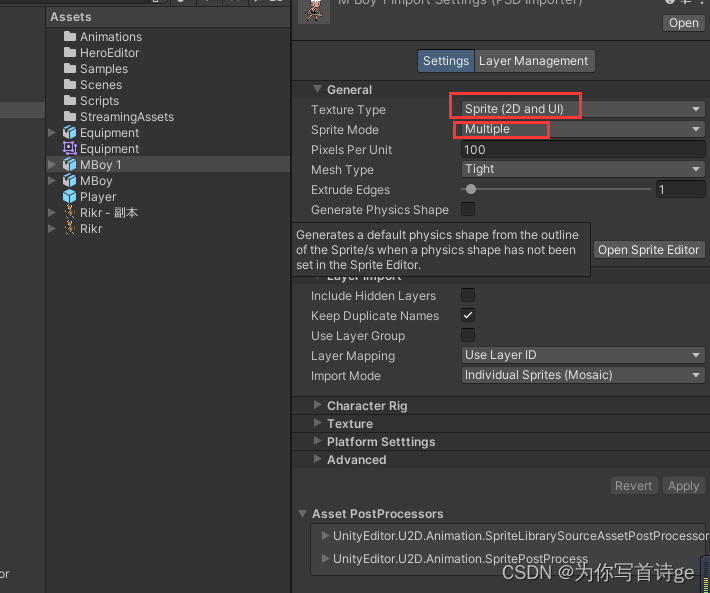
Task: Switch to the Layer Management tab
Action: [534, 61]
